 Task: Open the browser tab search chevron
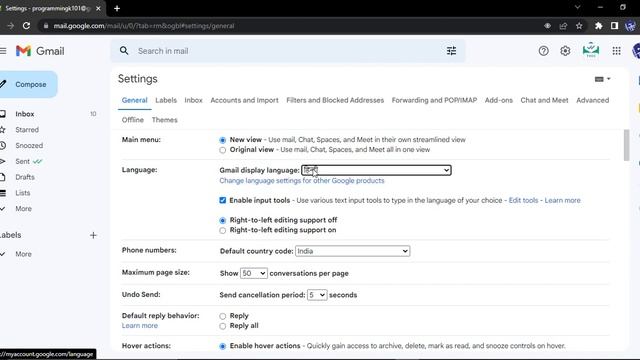(577, 7)
